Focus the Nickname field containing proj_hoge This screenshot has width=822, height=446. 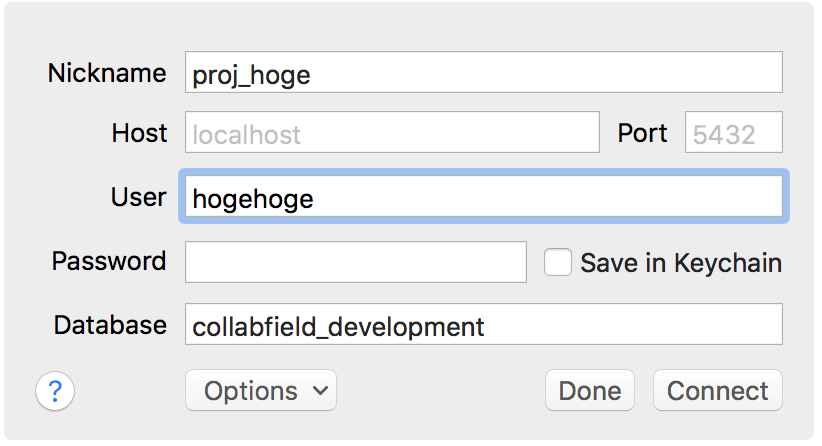(x=483, y=74)
